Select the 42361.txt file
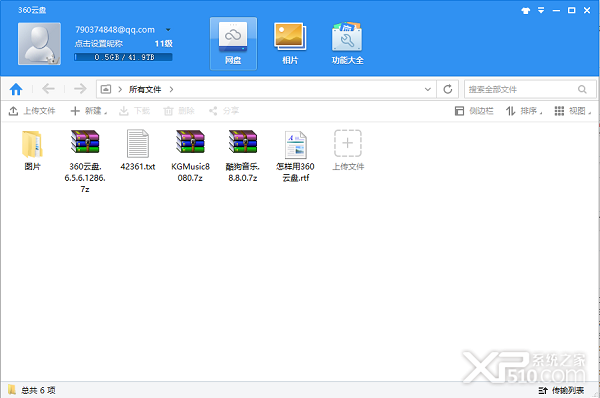Viewport: 600px width, 398px height. pyautogui.click(x=138, y=150)
